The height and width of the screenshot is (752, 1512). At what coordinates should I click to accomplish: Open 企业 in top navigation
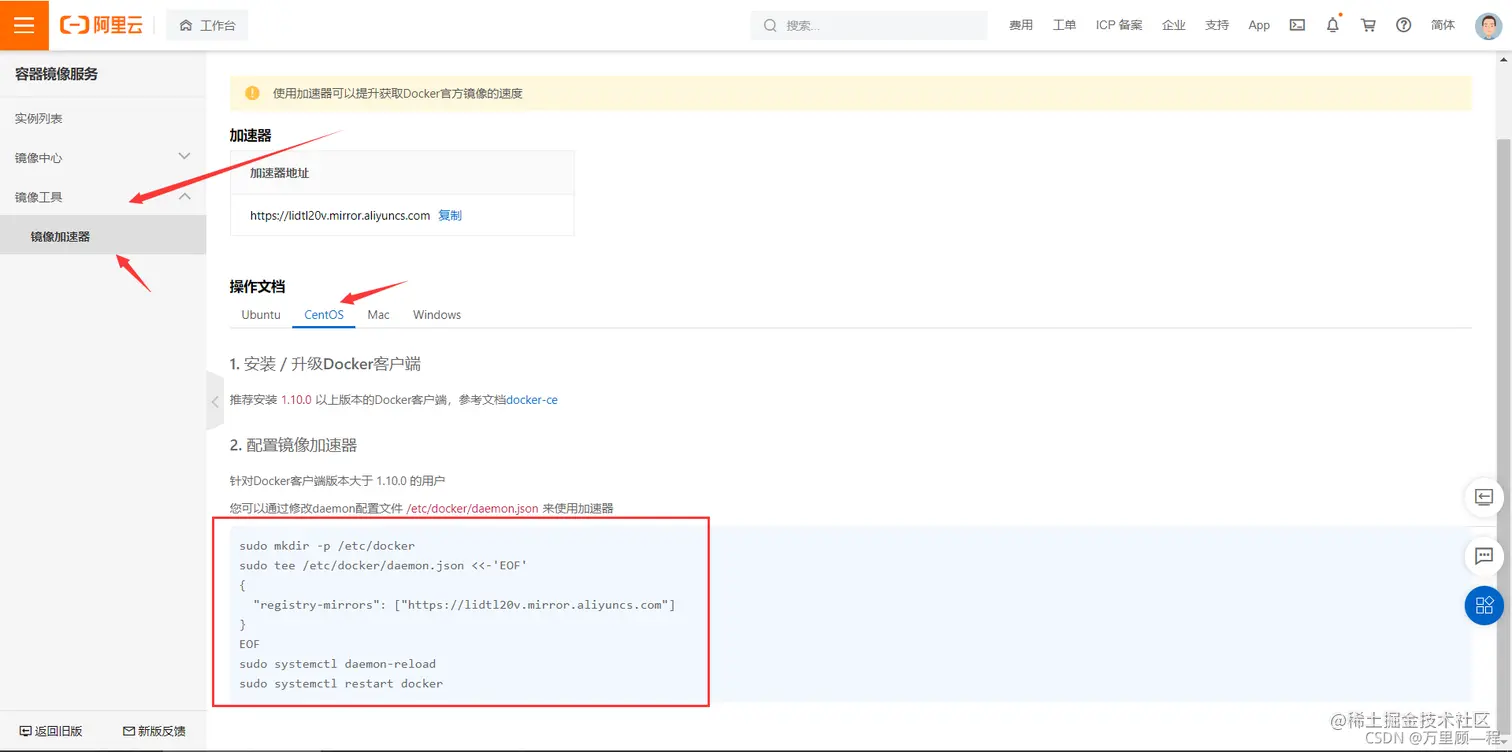click(1174, 25)
